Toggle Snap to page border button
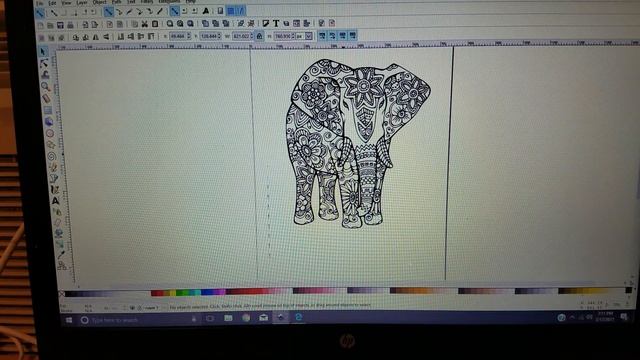 tap(220, 11)
